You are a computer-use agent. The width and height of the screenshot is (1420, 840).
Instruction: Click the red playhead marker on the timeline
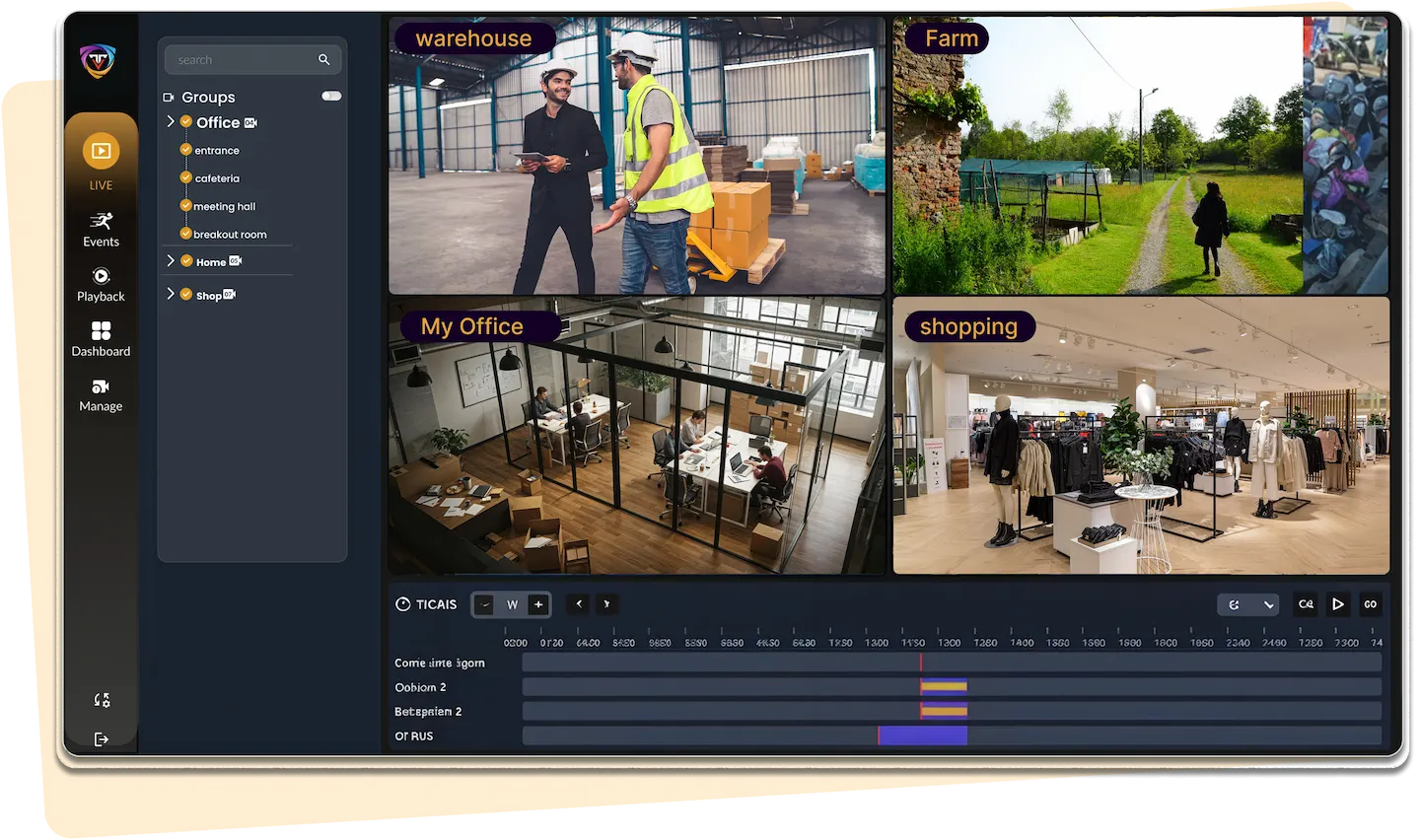coord(922,664)
